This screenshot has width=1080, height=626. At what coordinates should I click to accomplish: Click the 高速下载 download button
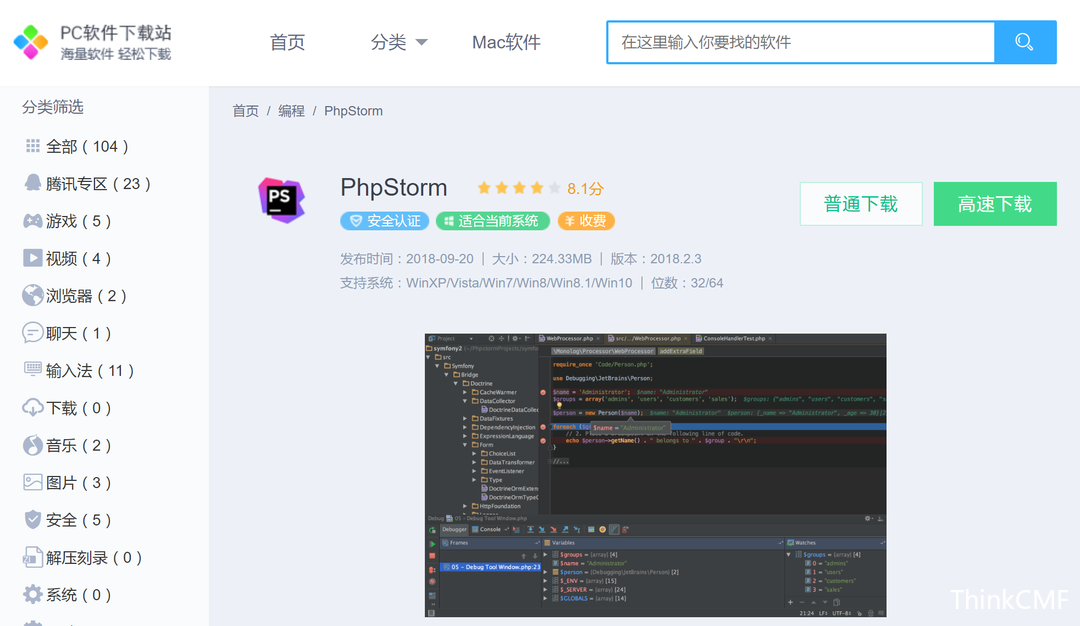995,203
